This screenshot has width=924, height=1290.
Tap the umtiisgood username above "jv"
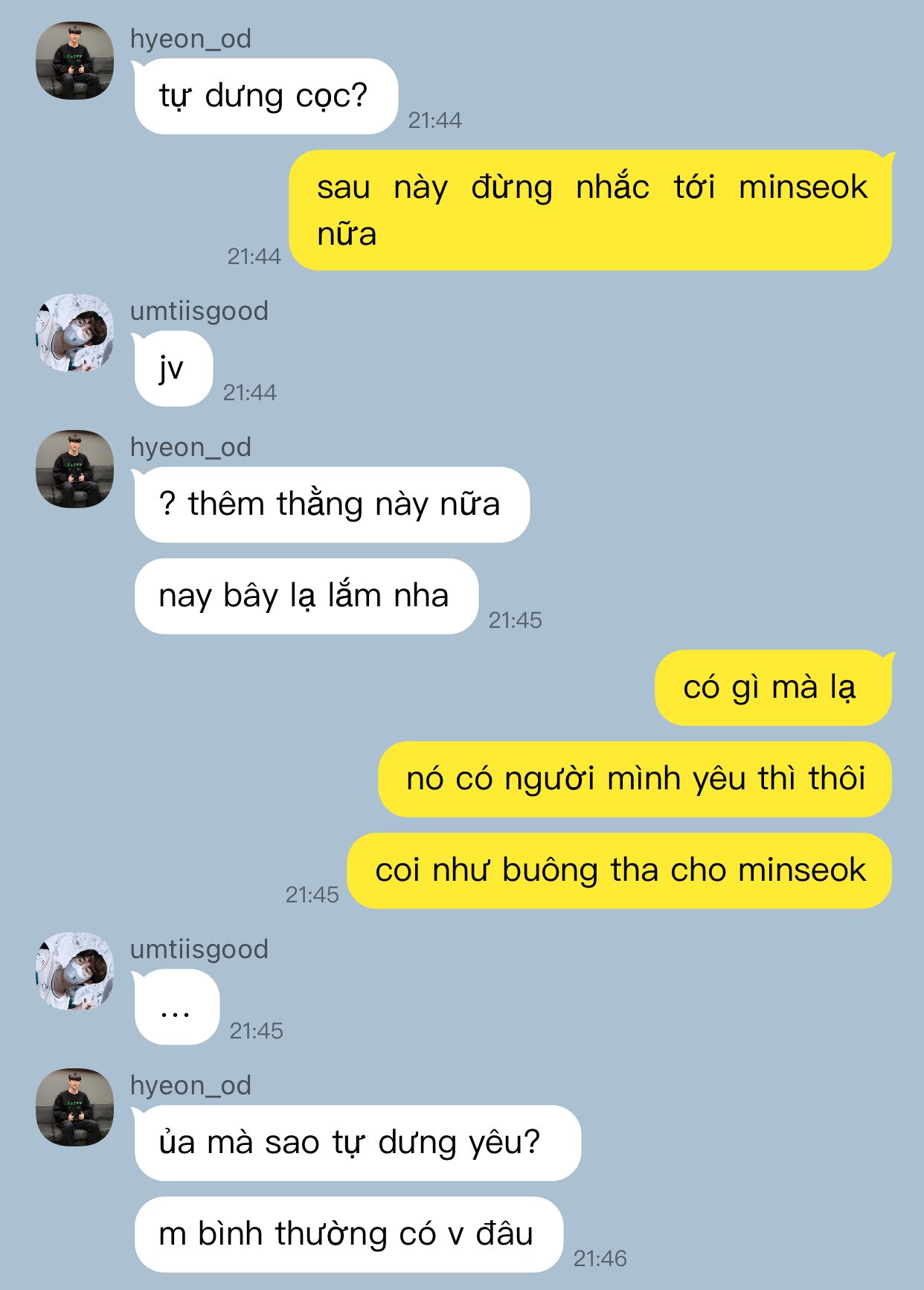[199, 311]
